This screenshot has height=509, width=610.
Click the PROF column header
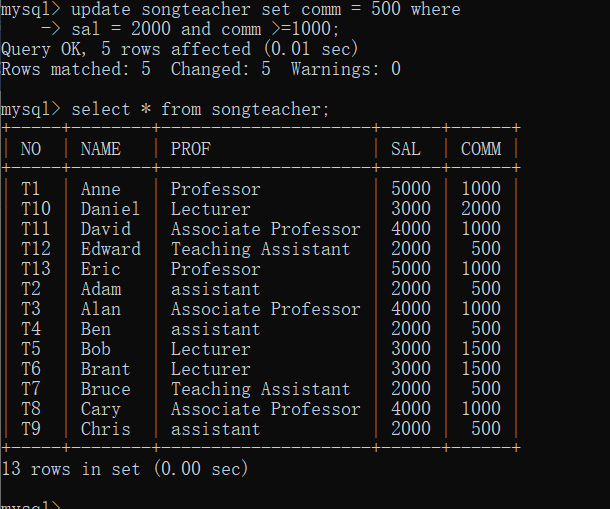coord(190,149)
